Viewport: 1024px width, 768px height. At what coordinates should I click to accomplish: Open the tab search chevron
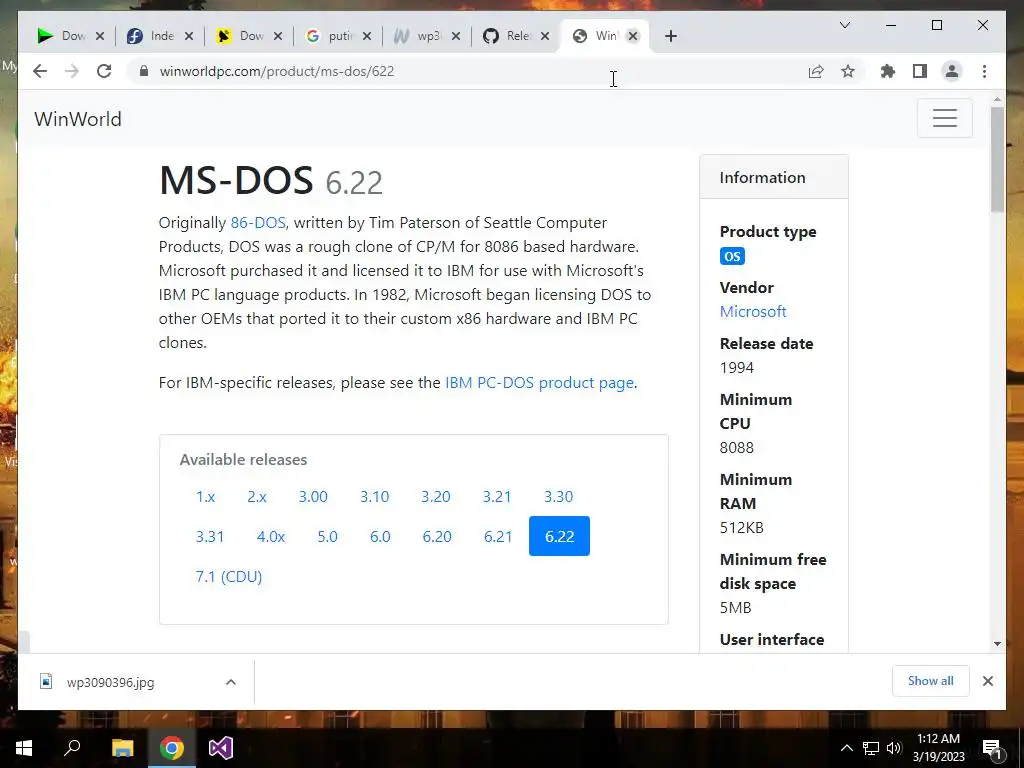pyautogui.click(x=844, y=25)
